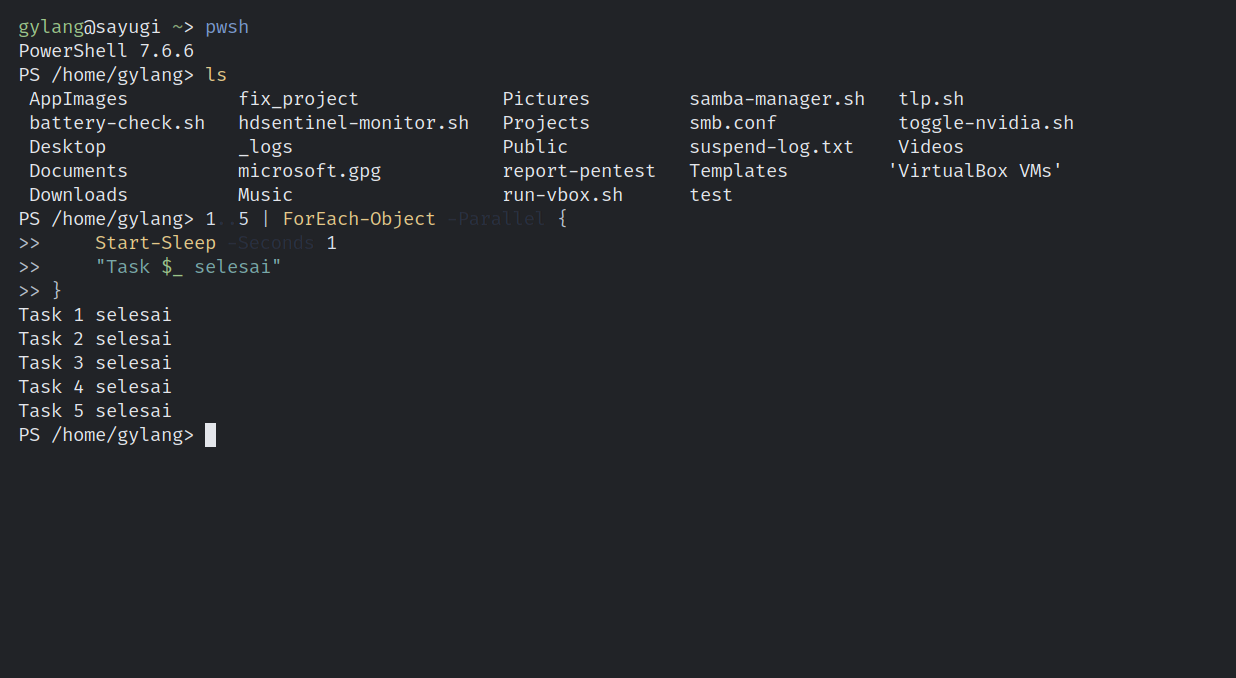Select the battery-check.sh file name
The width and height of the screenshot is (1236, 678).
117,123
